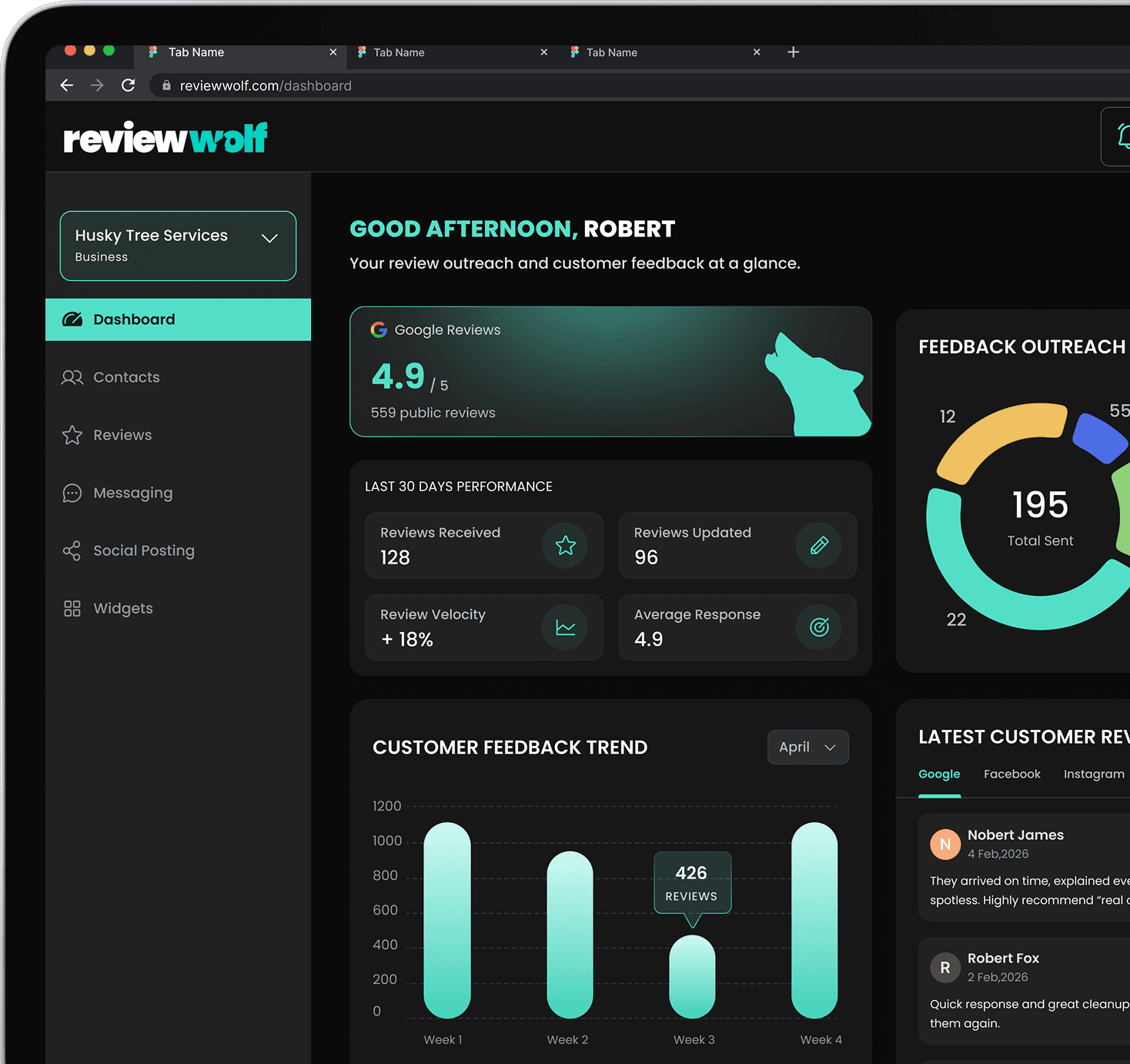The height and width of the screenshot is (1064, 1130).
Task: Click the "4 Feb,2026" review date
Action: 998,854
